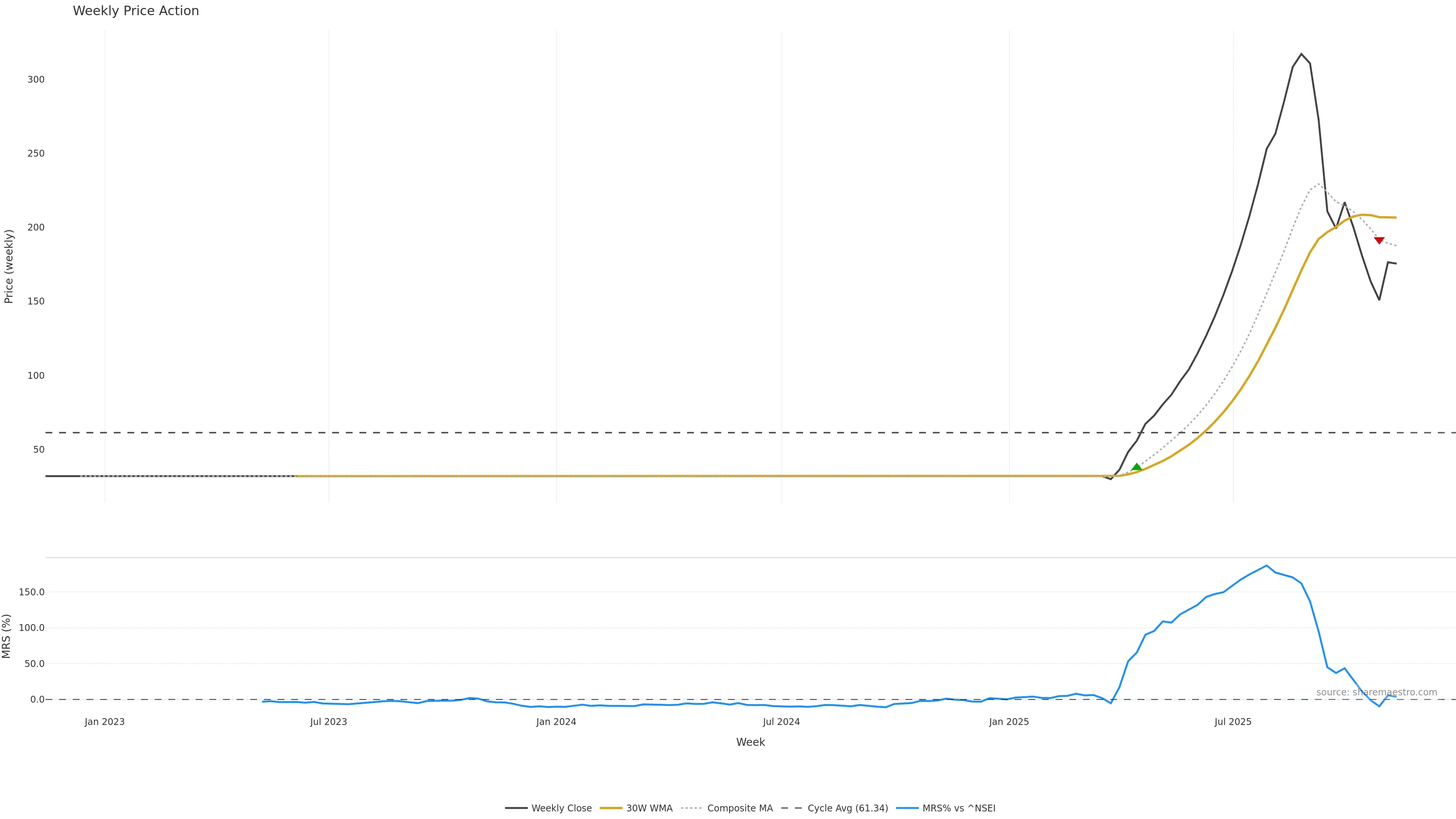Click the 150.0 MRS axis tick label
This screenshot has width=1456, height=819.
click(x=31, y=592)
